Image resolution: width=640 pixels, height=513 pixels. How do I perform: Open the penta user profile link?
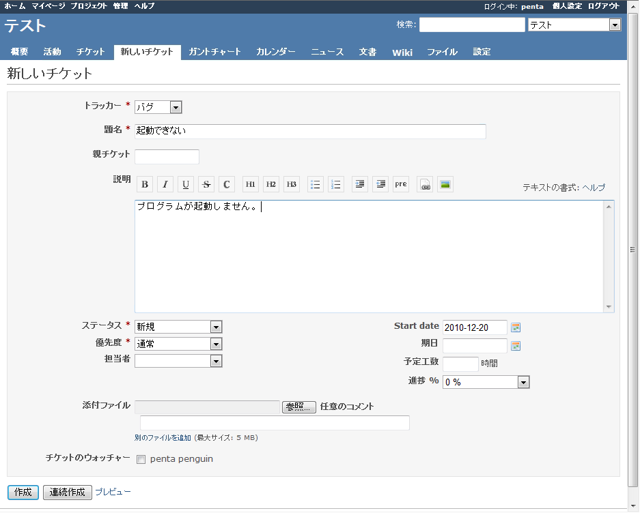point(532,7)
